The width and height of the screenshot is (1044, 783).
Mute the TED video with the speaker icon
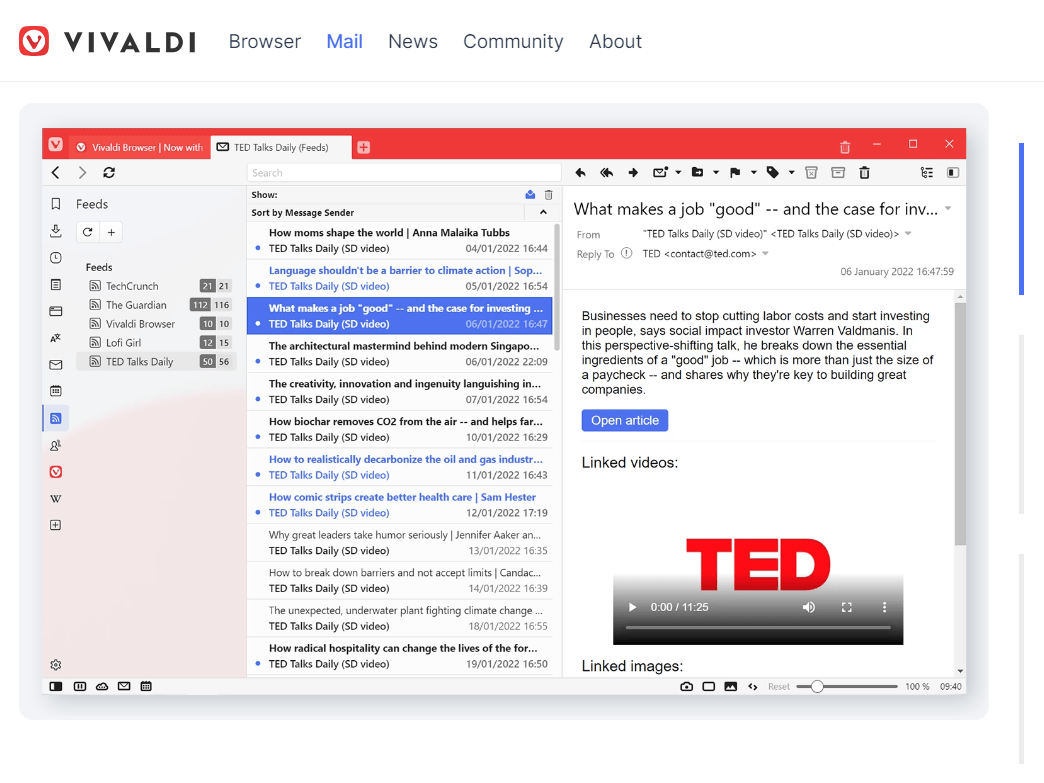click(x=808, y=607)
